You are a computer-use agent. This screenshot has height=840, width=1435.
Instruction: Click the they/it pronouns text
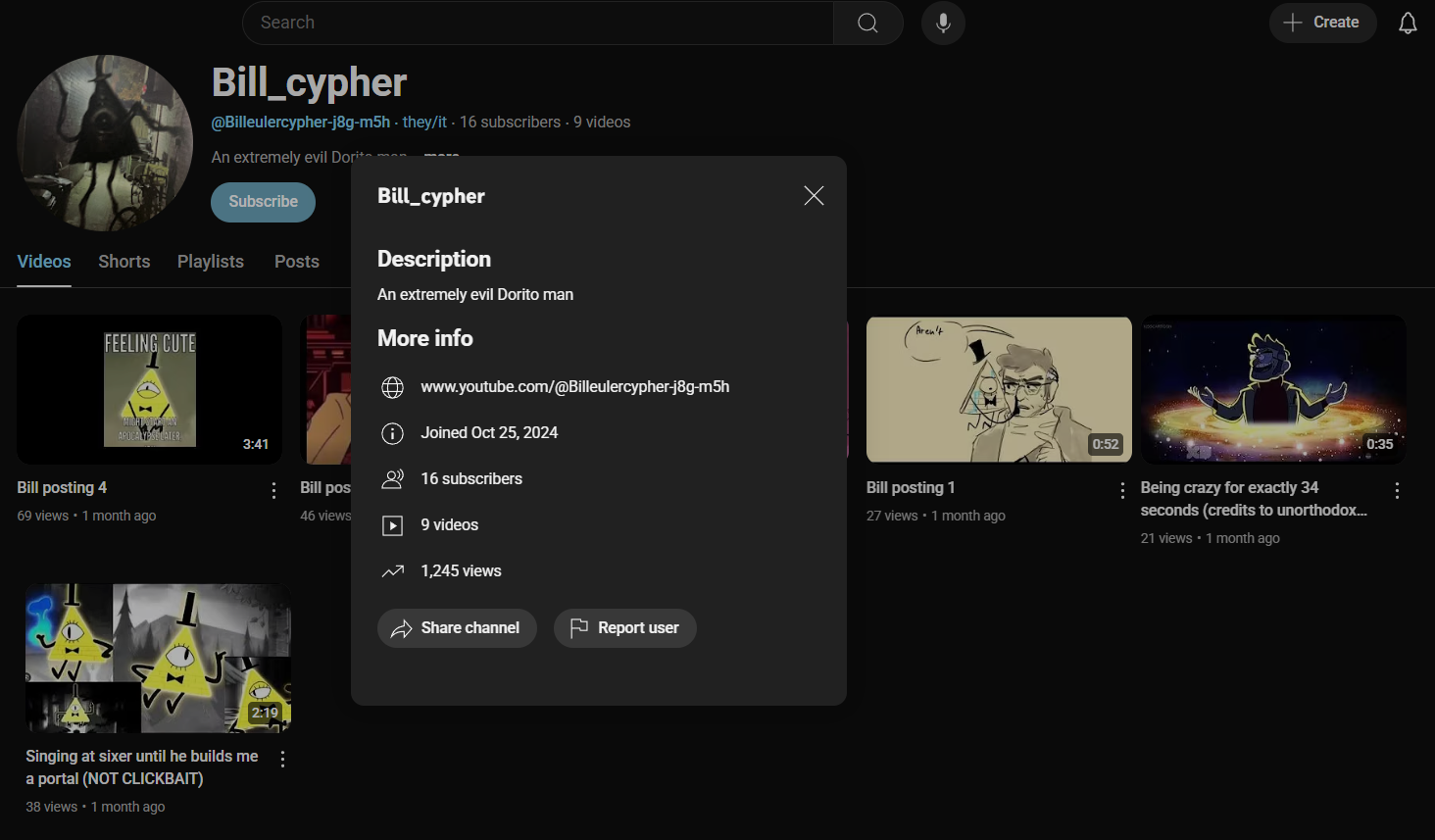click(424, 123)
